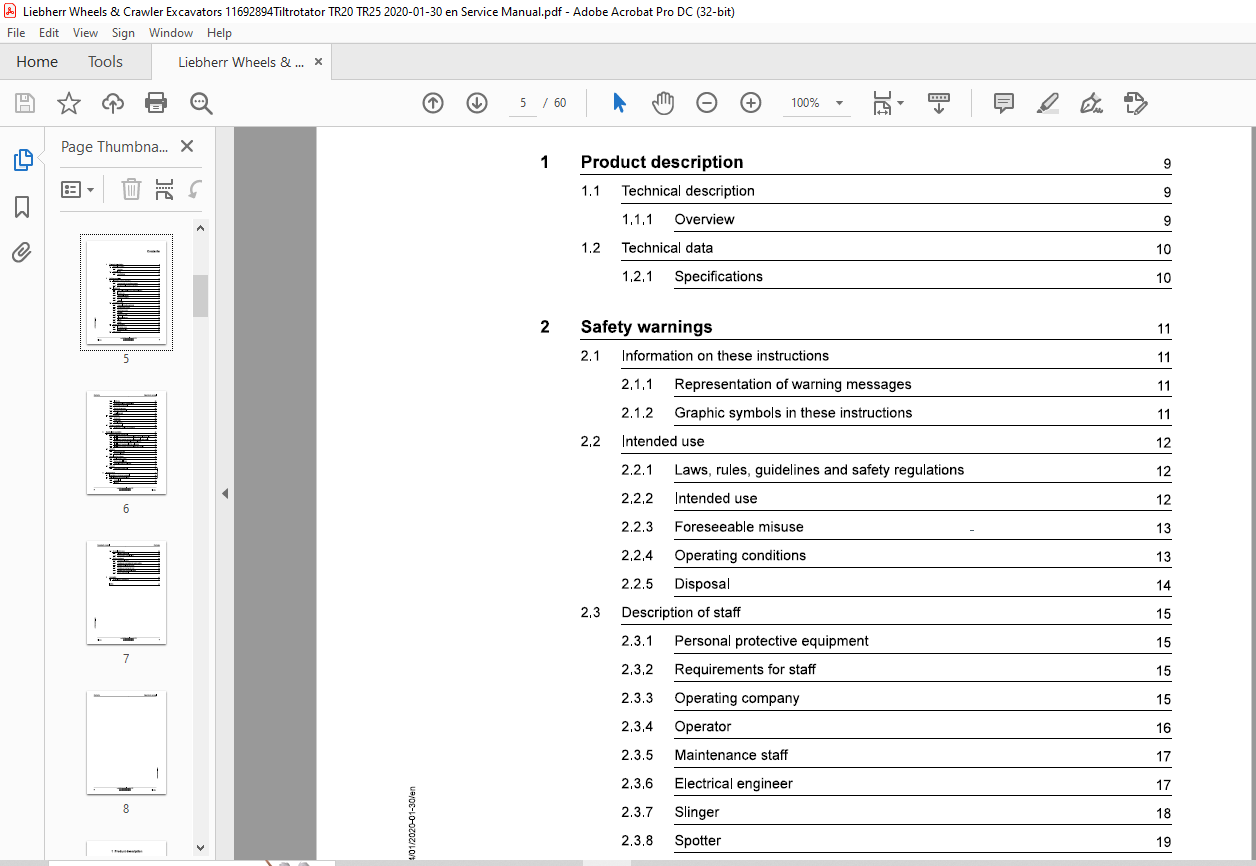Open Attachments paperclip panel
This screenshot has height=866, width=1256.
(x=22, y=252)
